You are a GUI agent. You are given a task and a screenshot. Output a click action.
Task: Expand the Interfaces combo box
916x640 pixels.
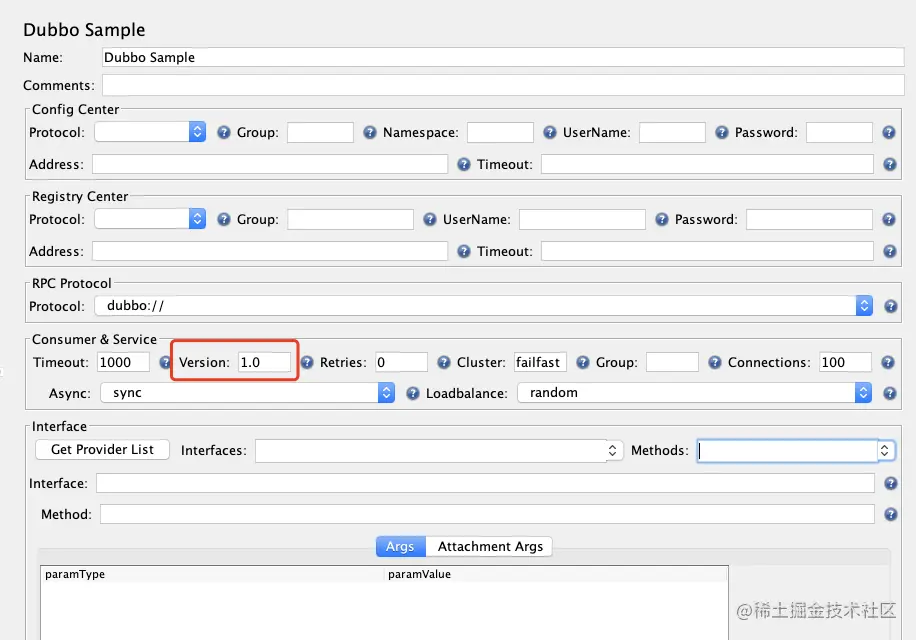612,450
